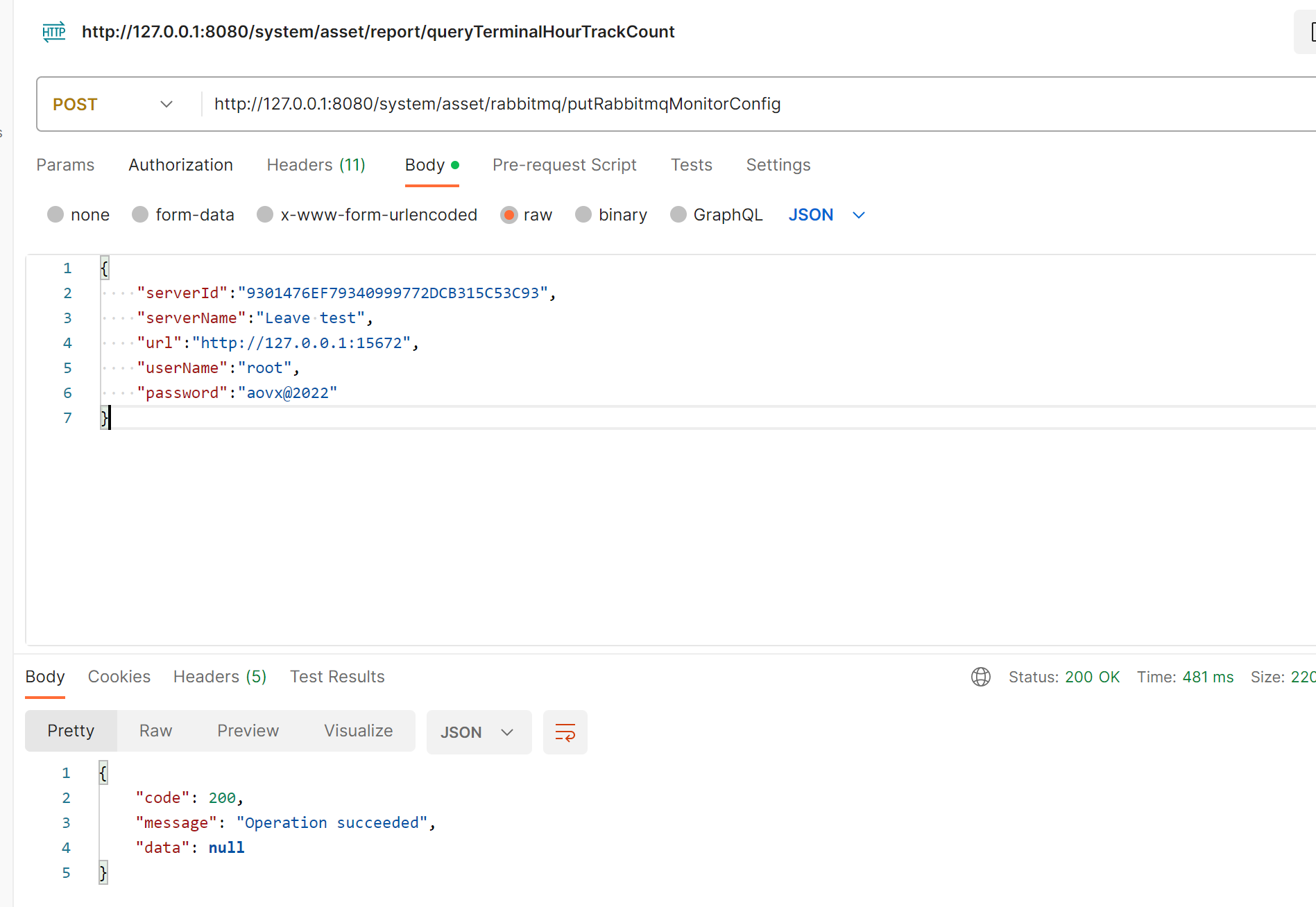Select the none body type radio
Viewport: 1316px width, 907px height.
coord(55,215)
